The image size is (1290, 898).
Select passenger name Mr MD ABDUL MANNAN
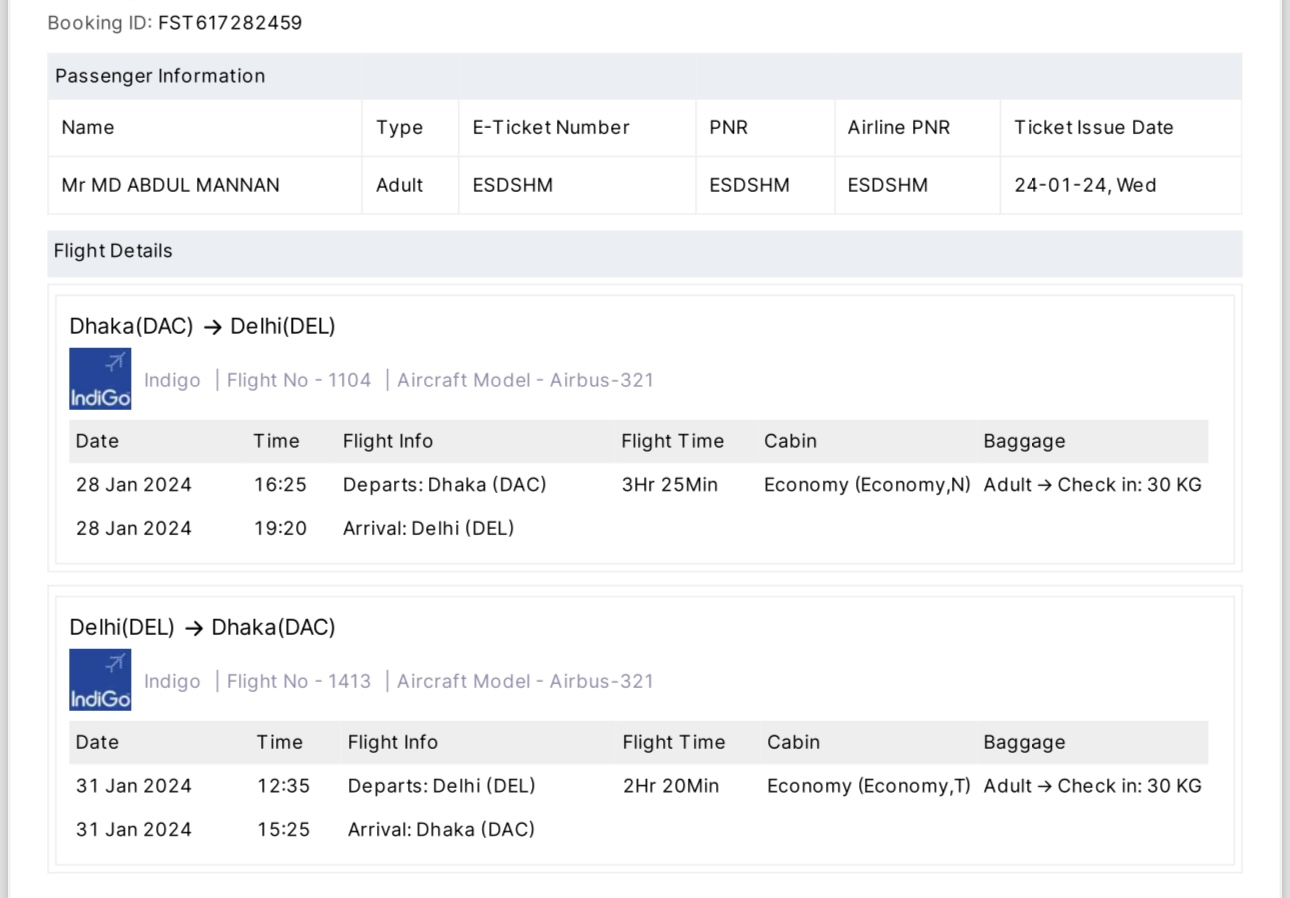pyautogui.click(x=171, y=185)
